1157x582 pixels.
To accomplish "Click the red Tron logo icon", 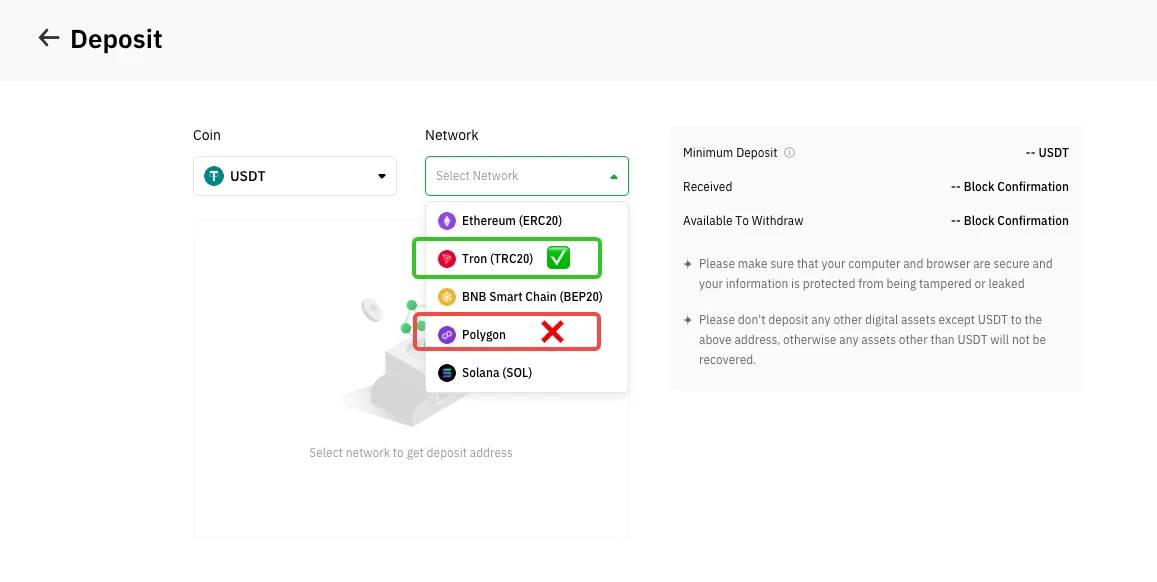I will click(x=446, y=259).
